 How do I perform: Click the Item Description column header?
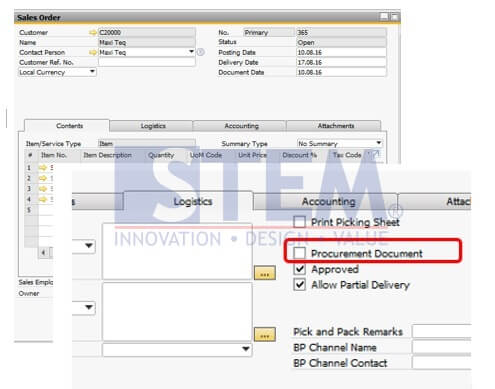click(107, 155)
